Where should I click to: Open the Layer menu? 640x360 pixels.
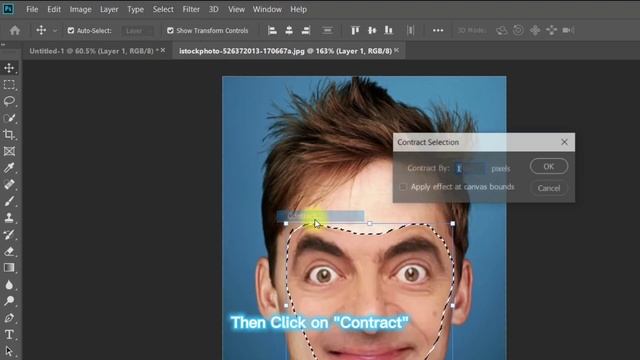click(x=109, y=9)
